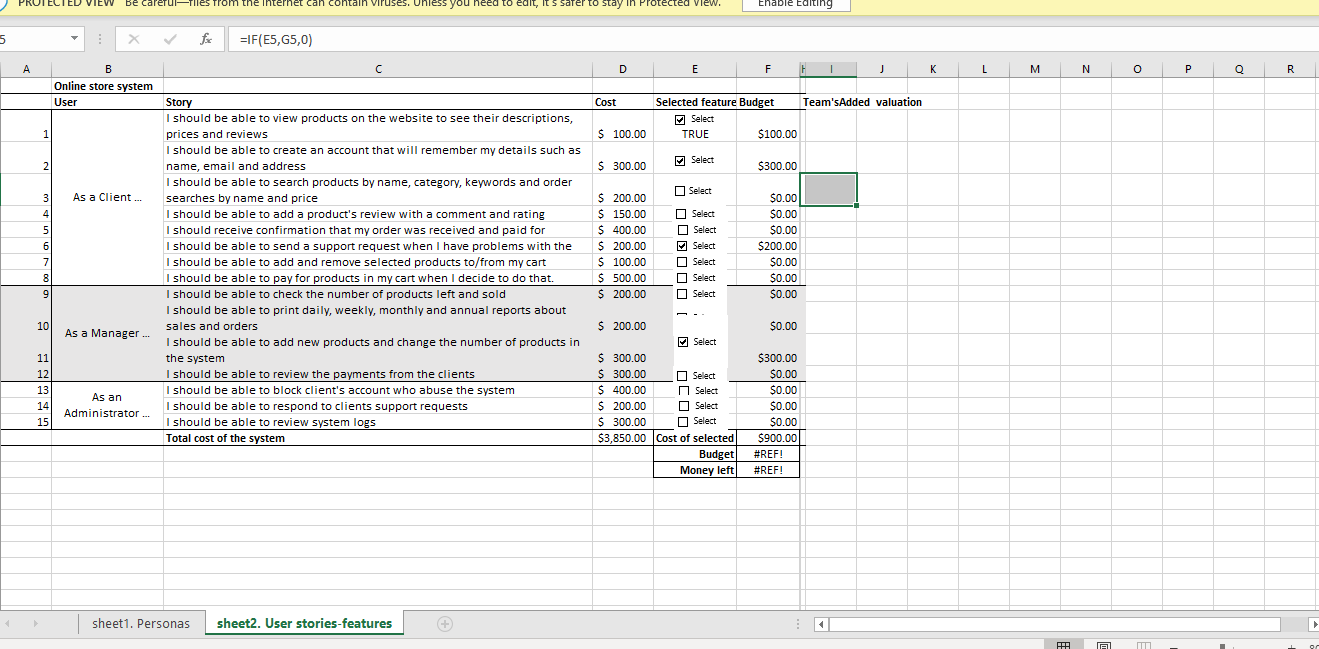The image size is (1319, 649).
Task: Click the Enter checkmark icon in formula bar
Action: pos(169,39)
